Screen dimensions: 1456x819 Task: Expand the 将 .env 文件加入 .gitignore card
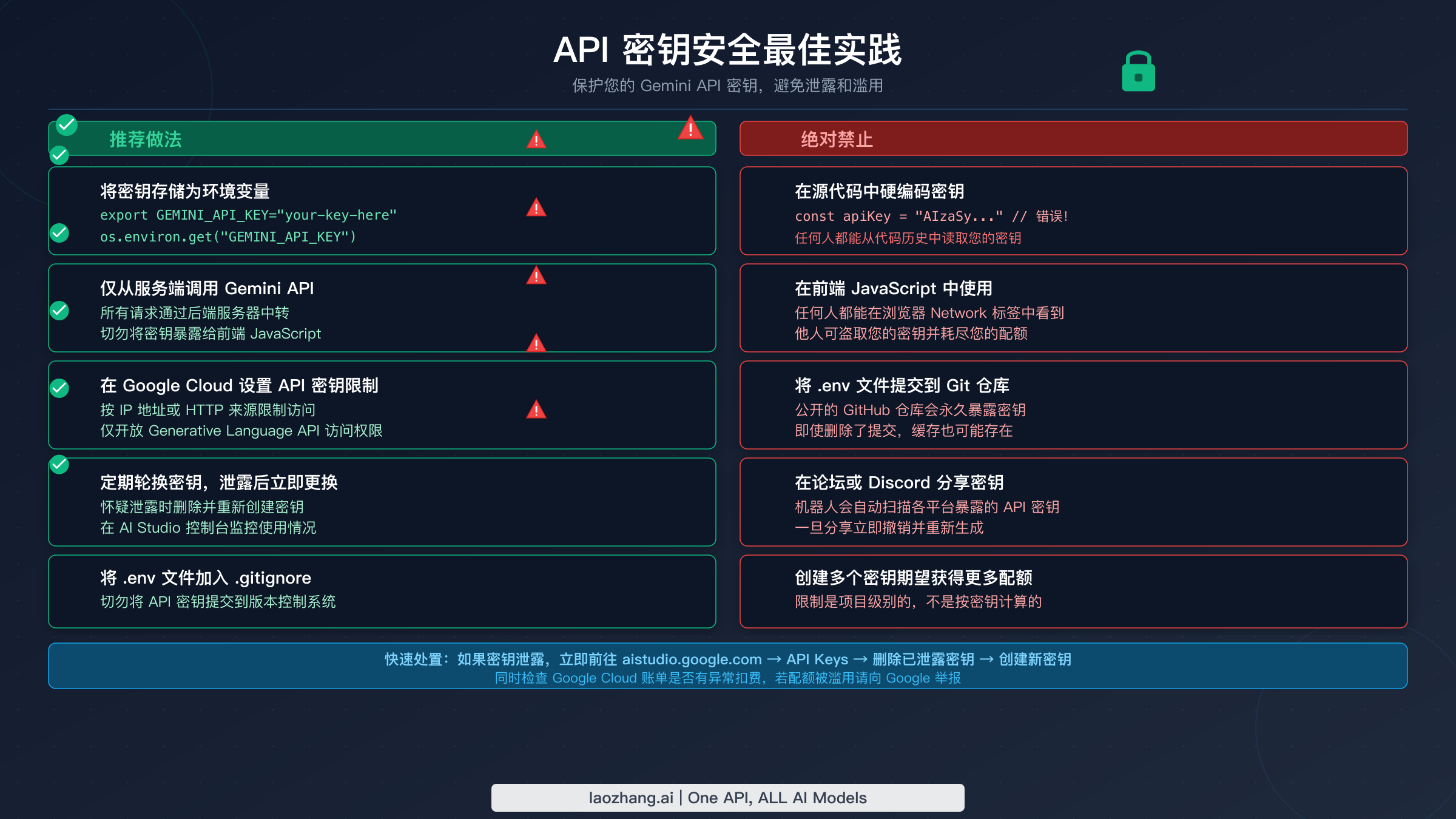(x=382, y=591)
